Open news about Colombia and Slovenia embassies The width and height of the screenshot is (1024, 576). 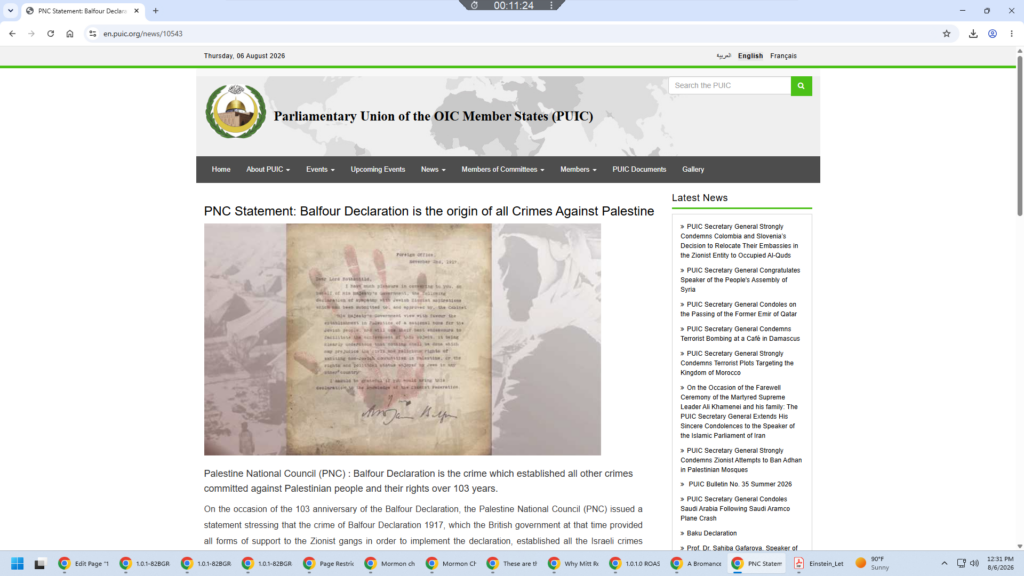click(739, 241)
